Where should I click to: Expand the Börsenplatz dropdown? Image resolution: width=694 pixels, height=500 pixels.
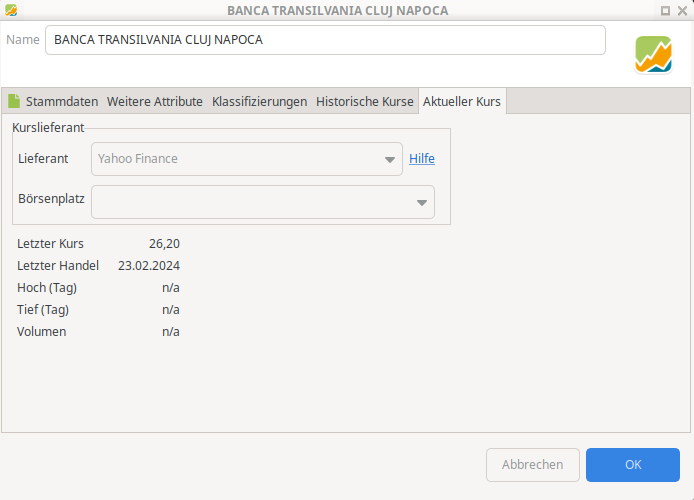[x=263, y=202]
